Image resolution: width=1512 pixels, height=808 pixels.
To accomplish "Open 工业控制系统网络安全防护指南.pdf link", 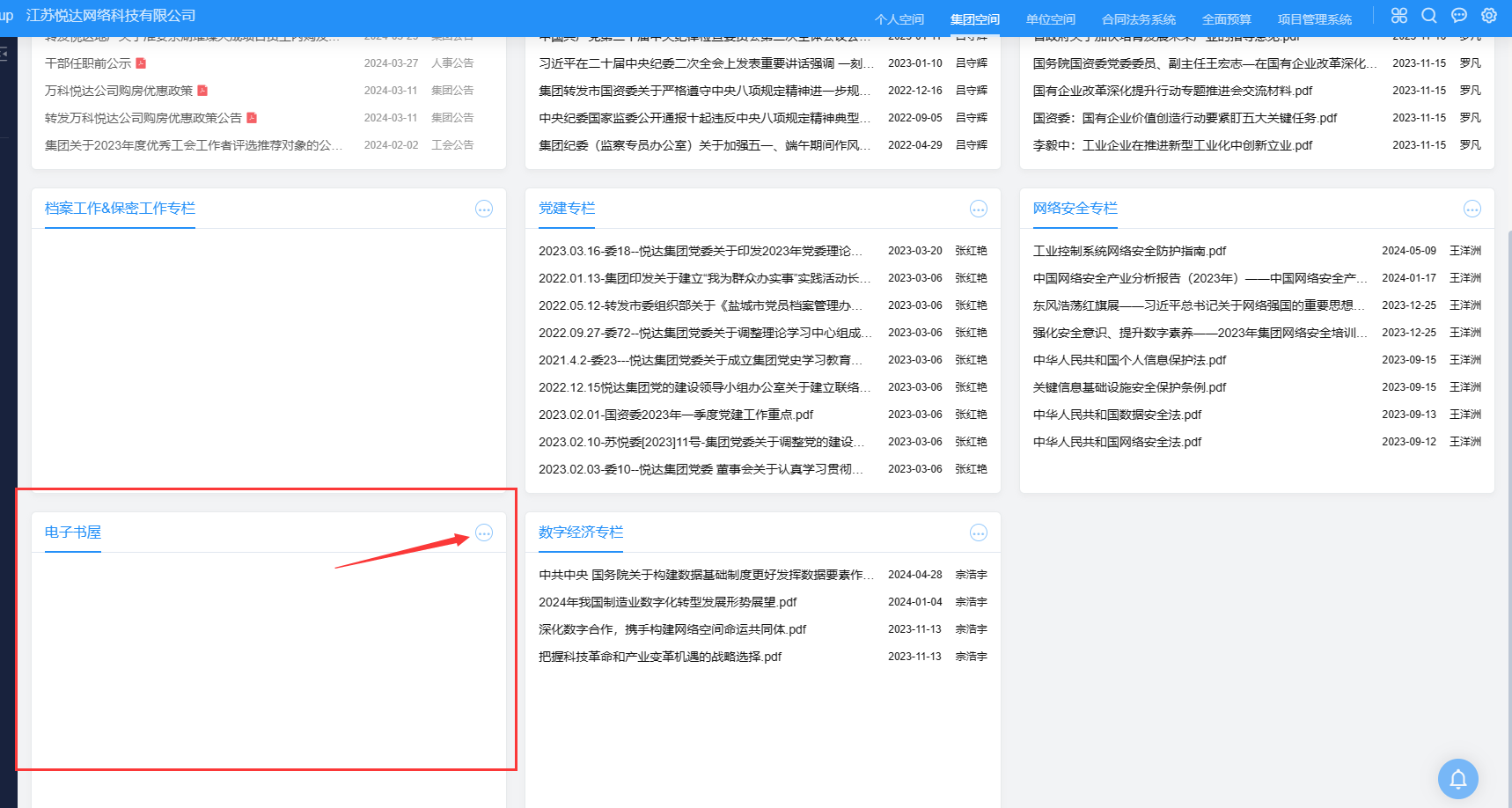I will point(1129,251).
